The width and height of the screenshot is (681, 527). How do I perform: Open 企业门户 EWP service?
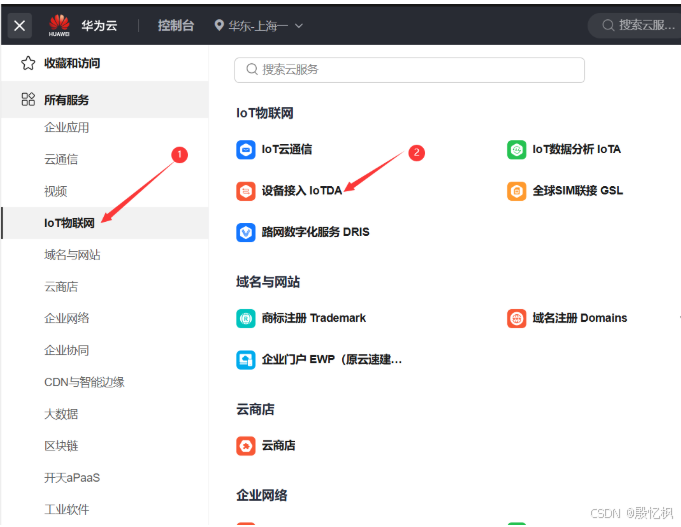[x=332, y=360]
